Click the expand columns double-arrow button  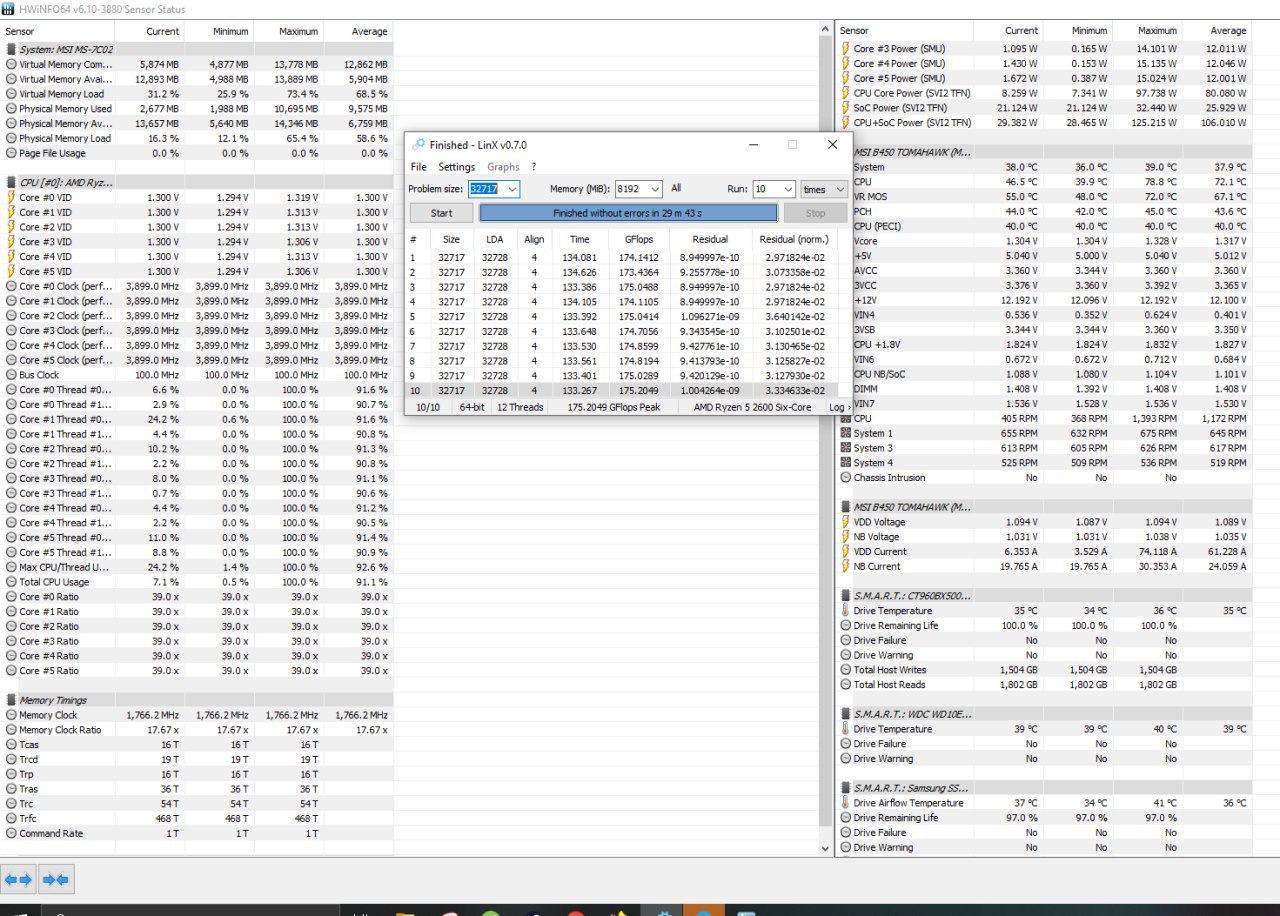(19, 879)
